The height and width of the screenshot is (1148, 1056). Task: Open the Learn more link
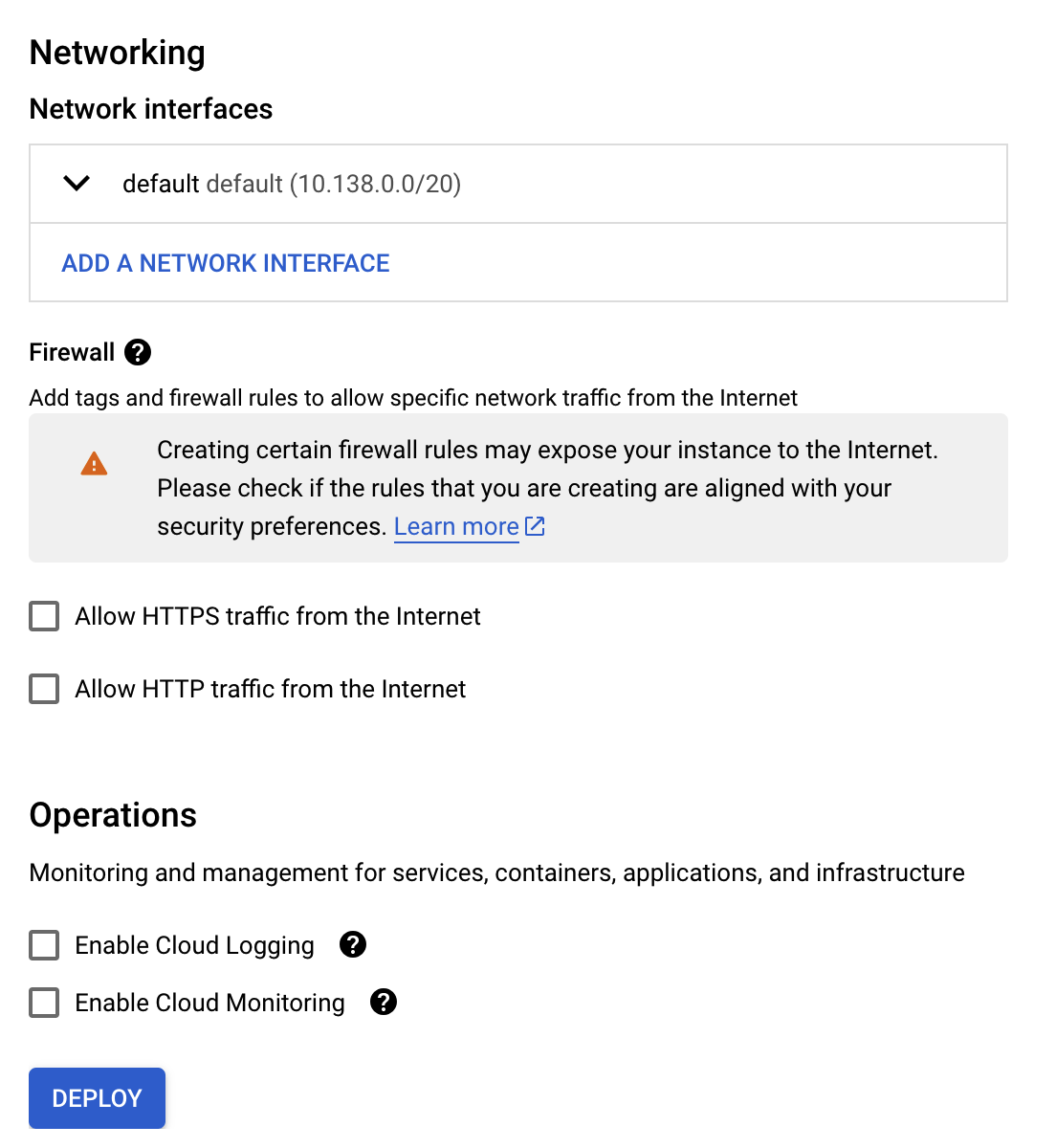456,527
